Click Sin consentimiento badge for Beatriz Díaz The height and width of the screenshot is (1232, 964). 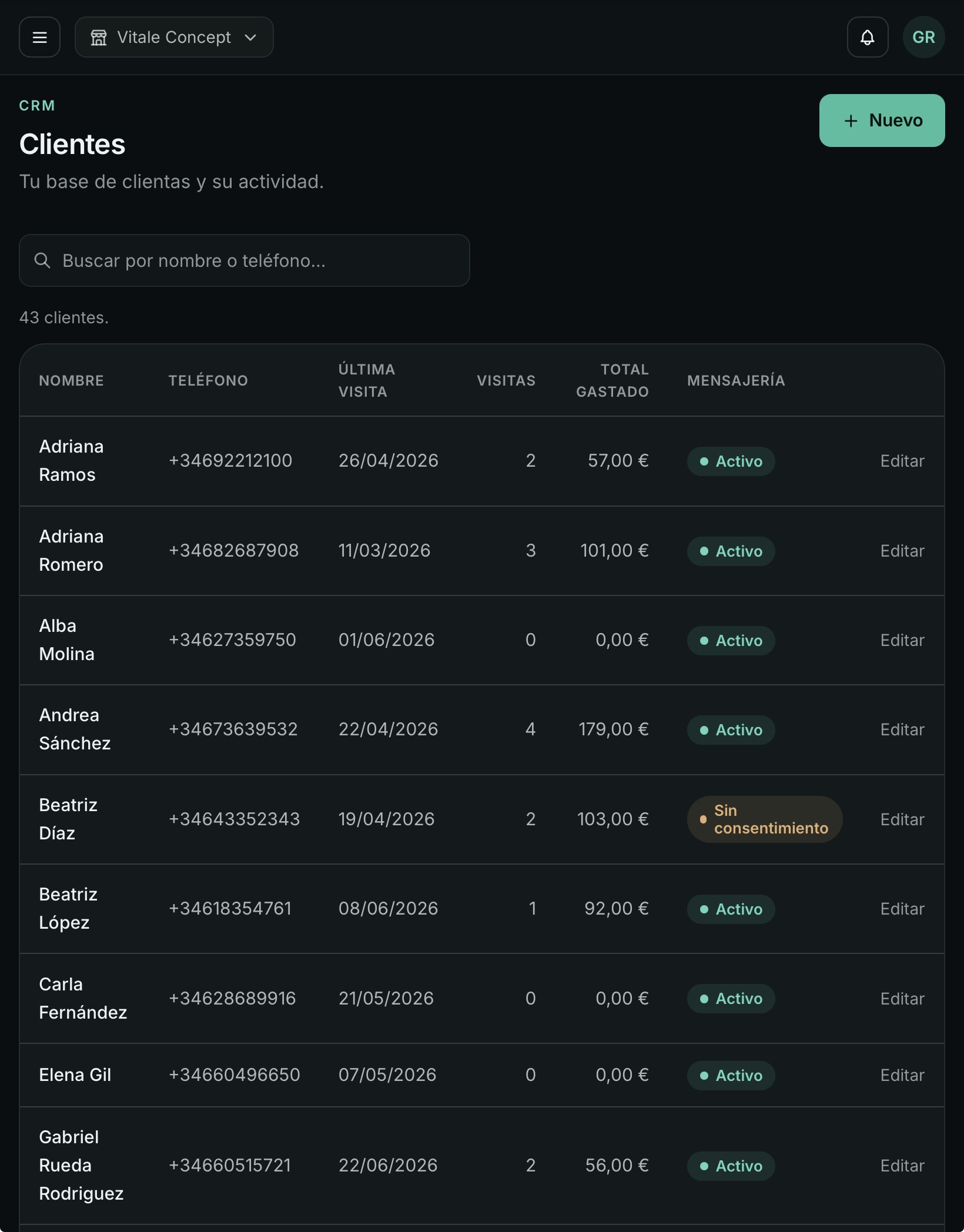[x=764, y=819]
